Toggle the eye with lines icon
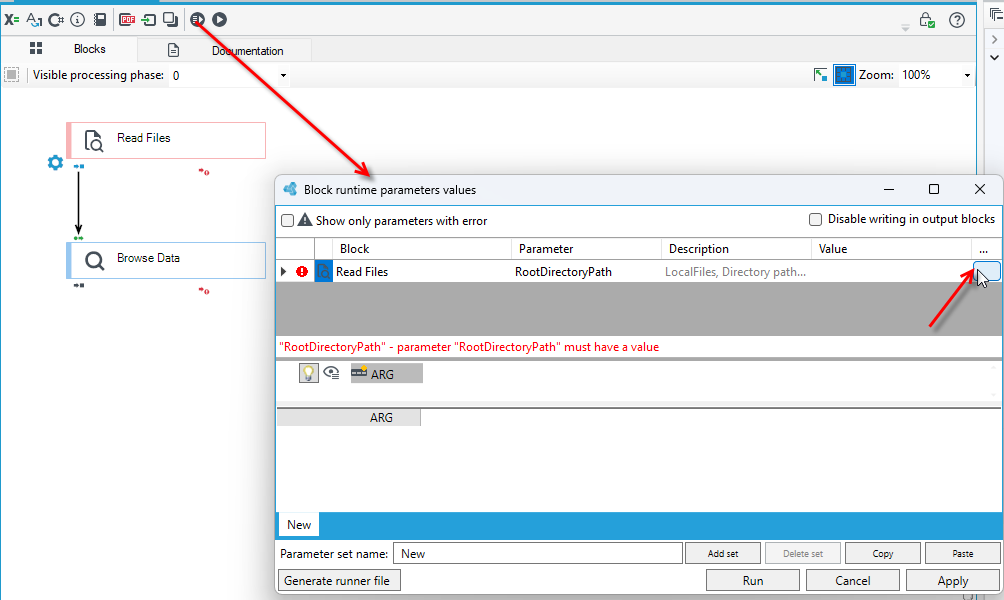The width and height of the screenshot is (1004, 600). point(331,373)
